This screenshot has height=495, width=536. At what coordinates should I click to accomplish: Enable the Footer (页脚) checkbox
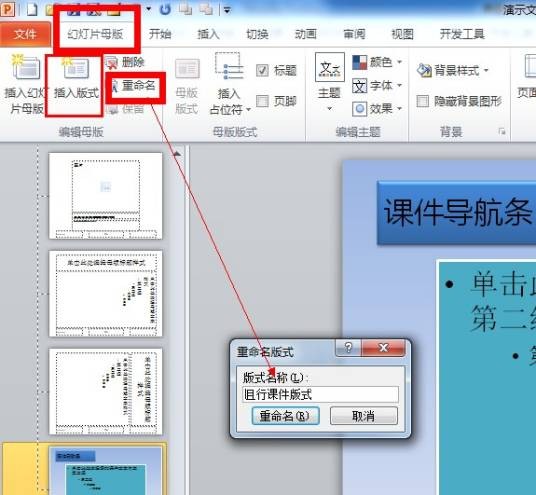262,101
